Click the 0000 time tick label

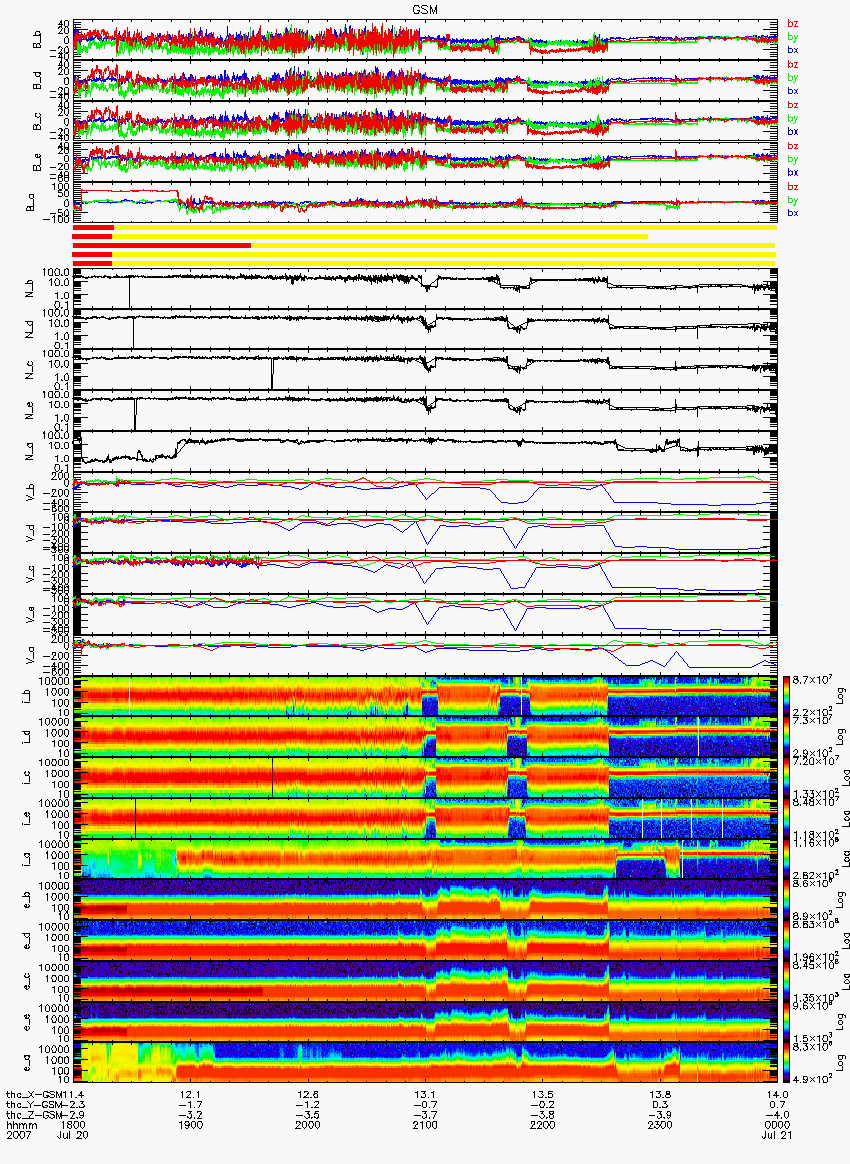[777, 1125]
